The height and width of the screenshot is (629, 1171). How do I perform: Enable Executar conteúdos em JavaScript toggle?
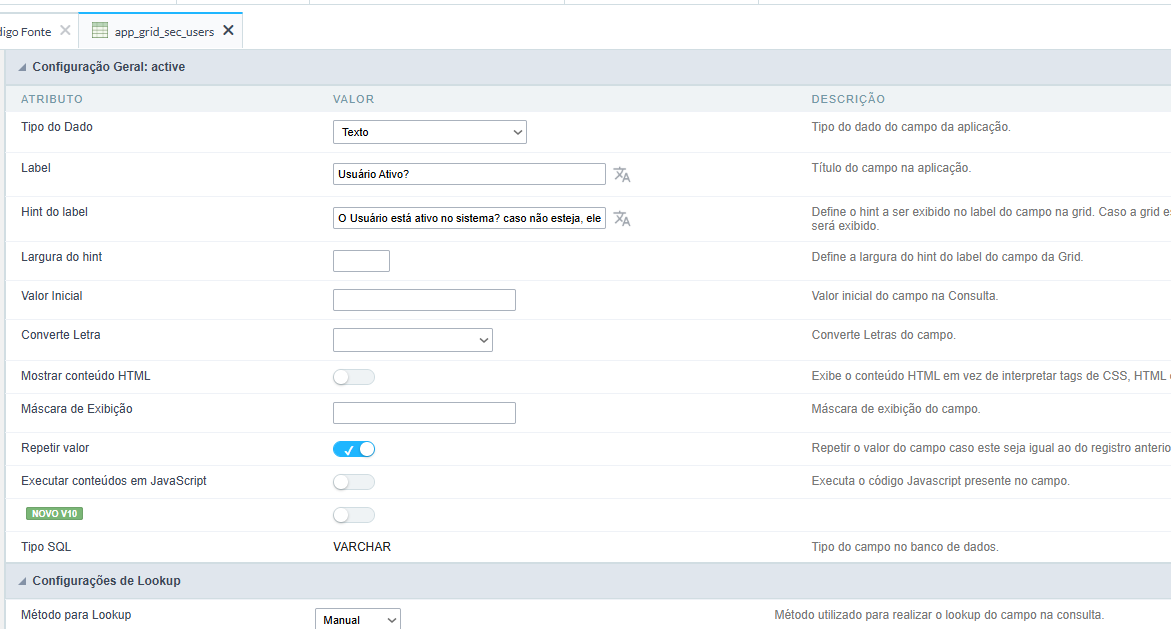tap(354, 482)
